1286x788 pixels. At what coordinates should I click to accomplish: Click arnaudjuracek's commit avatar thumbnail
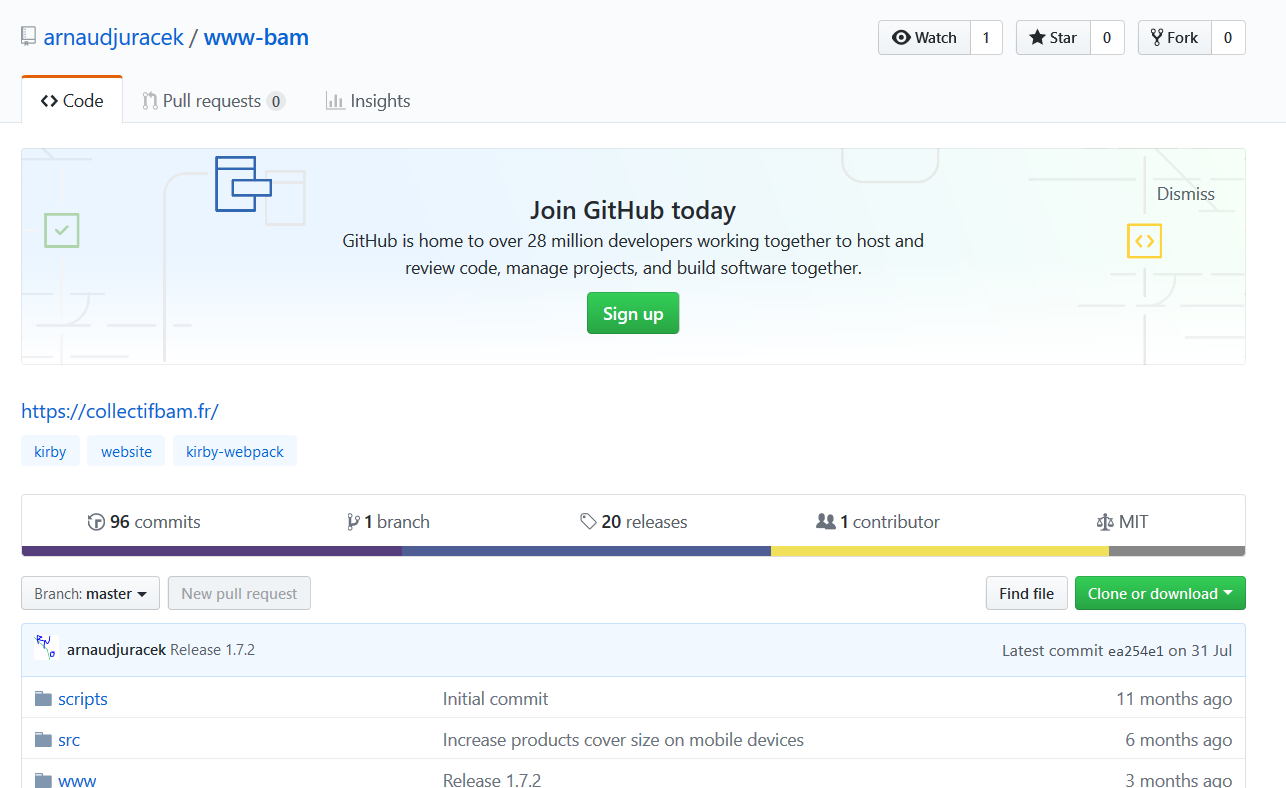click(x=46, y=648)
